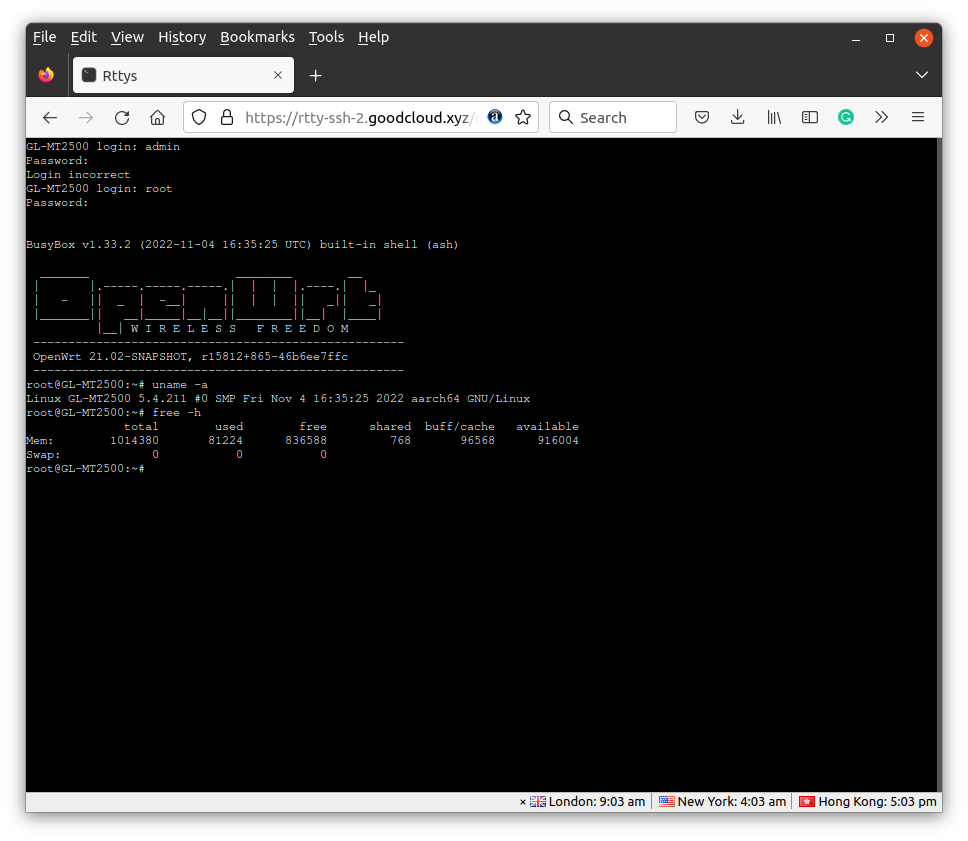Open the Grammarly extension
The height and width of the screenshot is (841, 968).
pos(845,117)
